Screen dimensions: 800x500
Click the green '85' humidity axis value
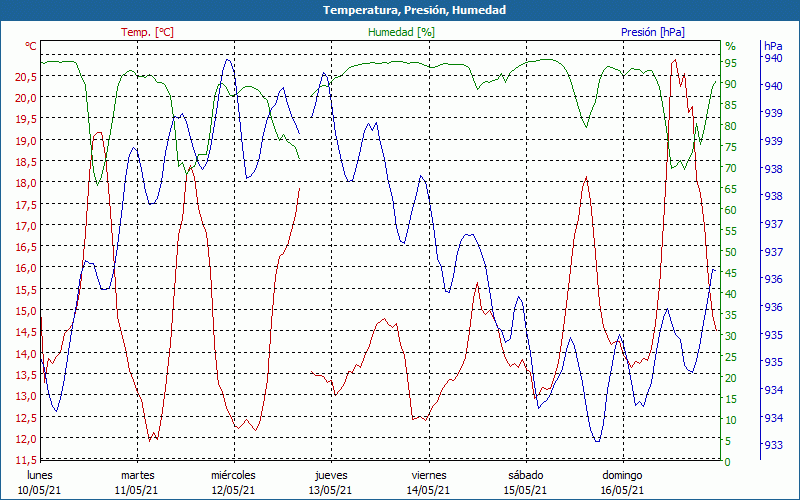731,105
